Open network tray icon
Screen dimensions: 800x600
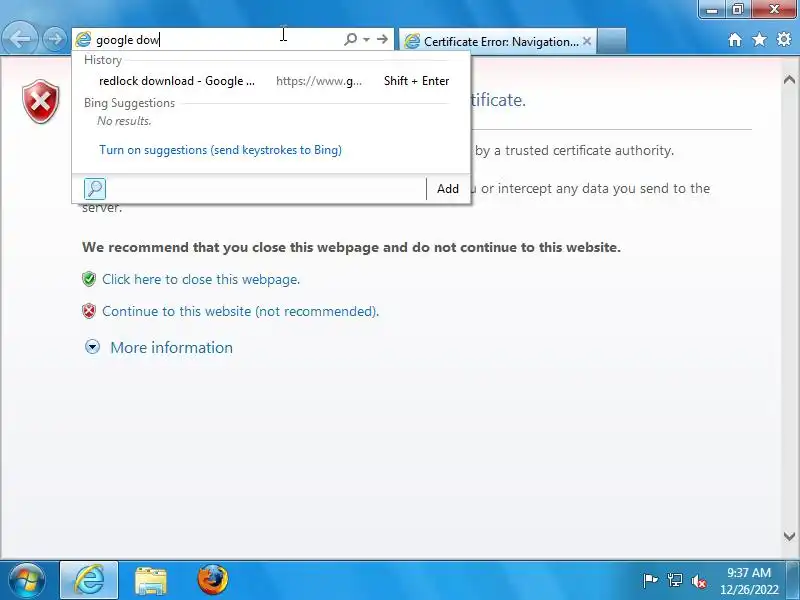pos(674,581)
